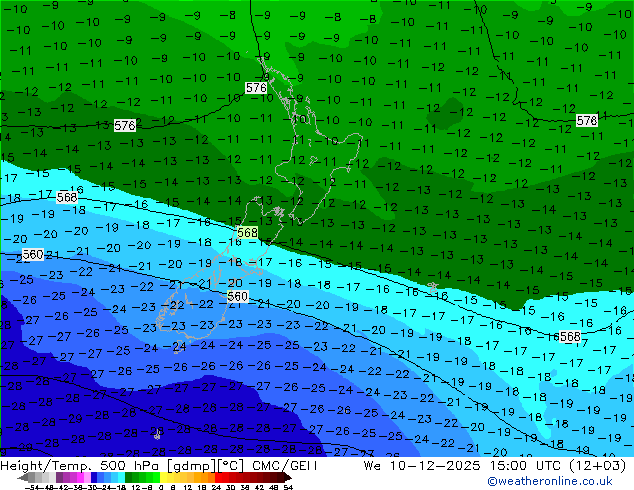Viewport: 634px width, 490px height.
Task: Click the '[°C]' unit label
Action: tap(231, 466)
